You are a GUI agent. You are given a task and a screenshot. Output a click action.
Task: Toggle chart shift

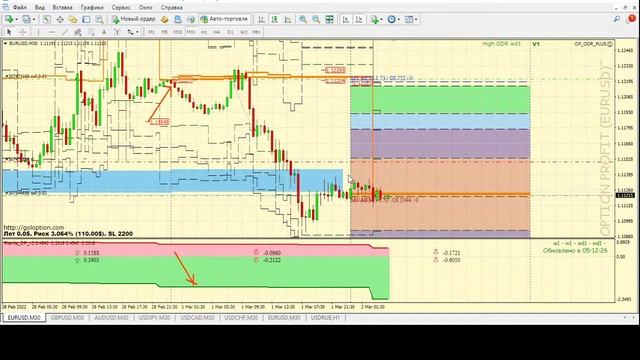359,19
